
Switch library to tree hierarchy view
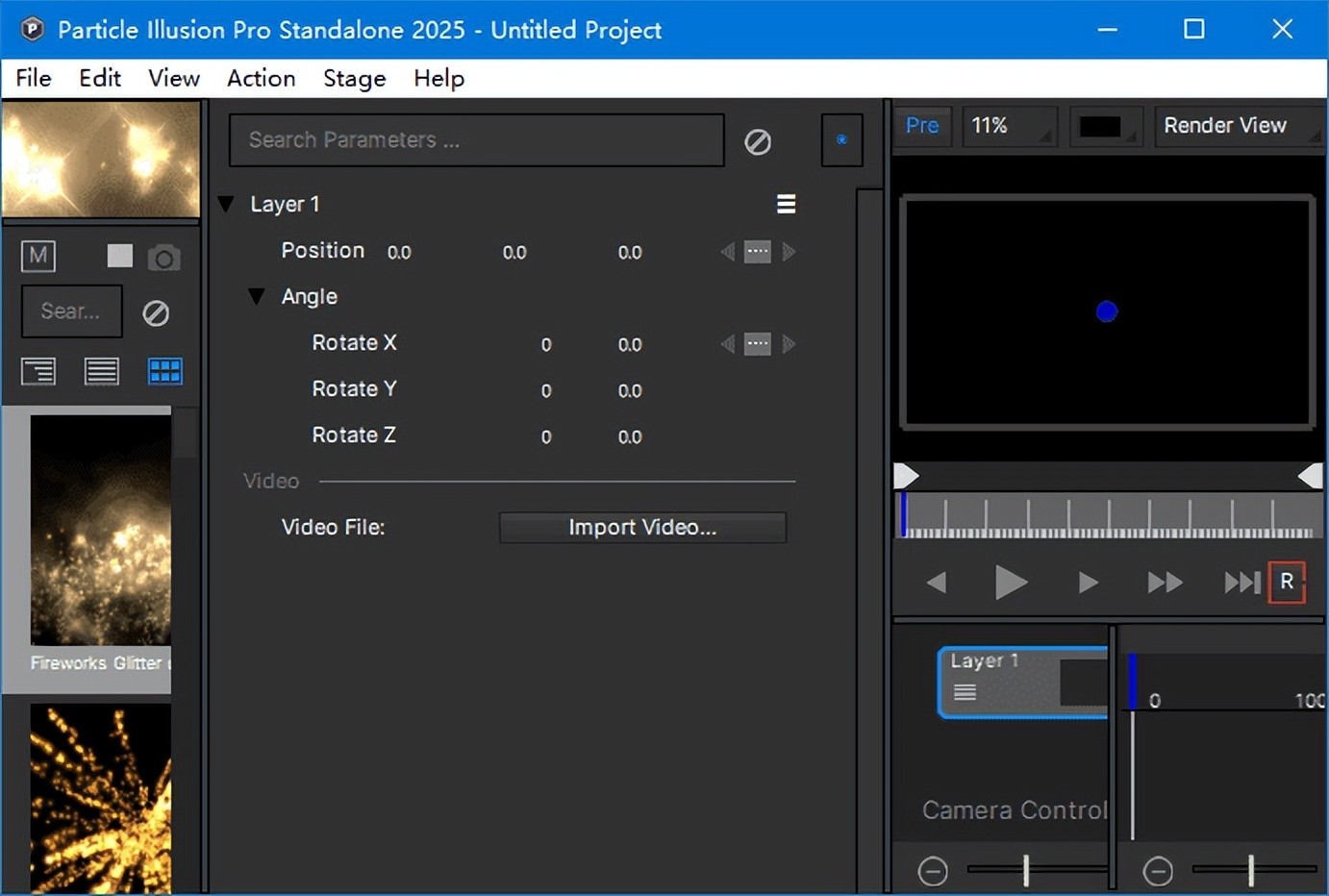[38, 371]
